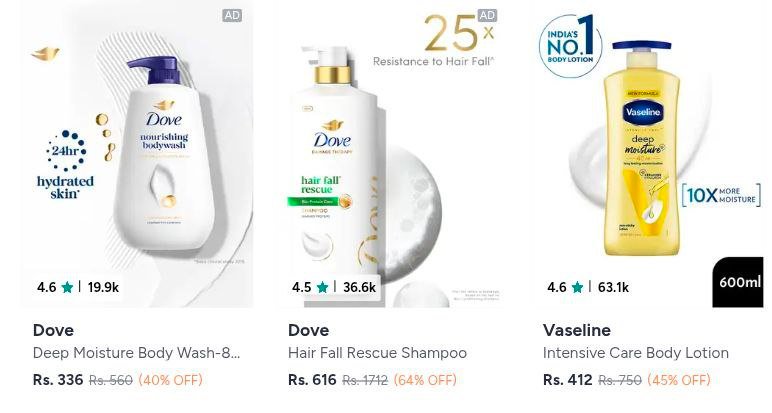Click the AD badge on Dove shampoo

(487, 15)
